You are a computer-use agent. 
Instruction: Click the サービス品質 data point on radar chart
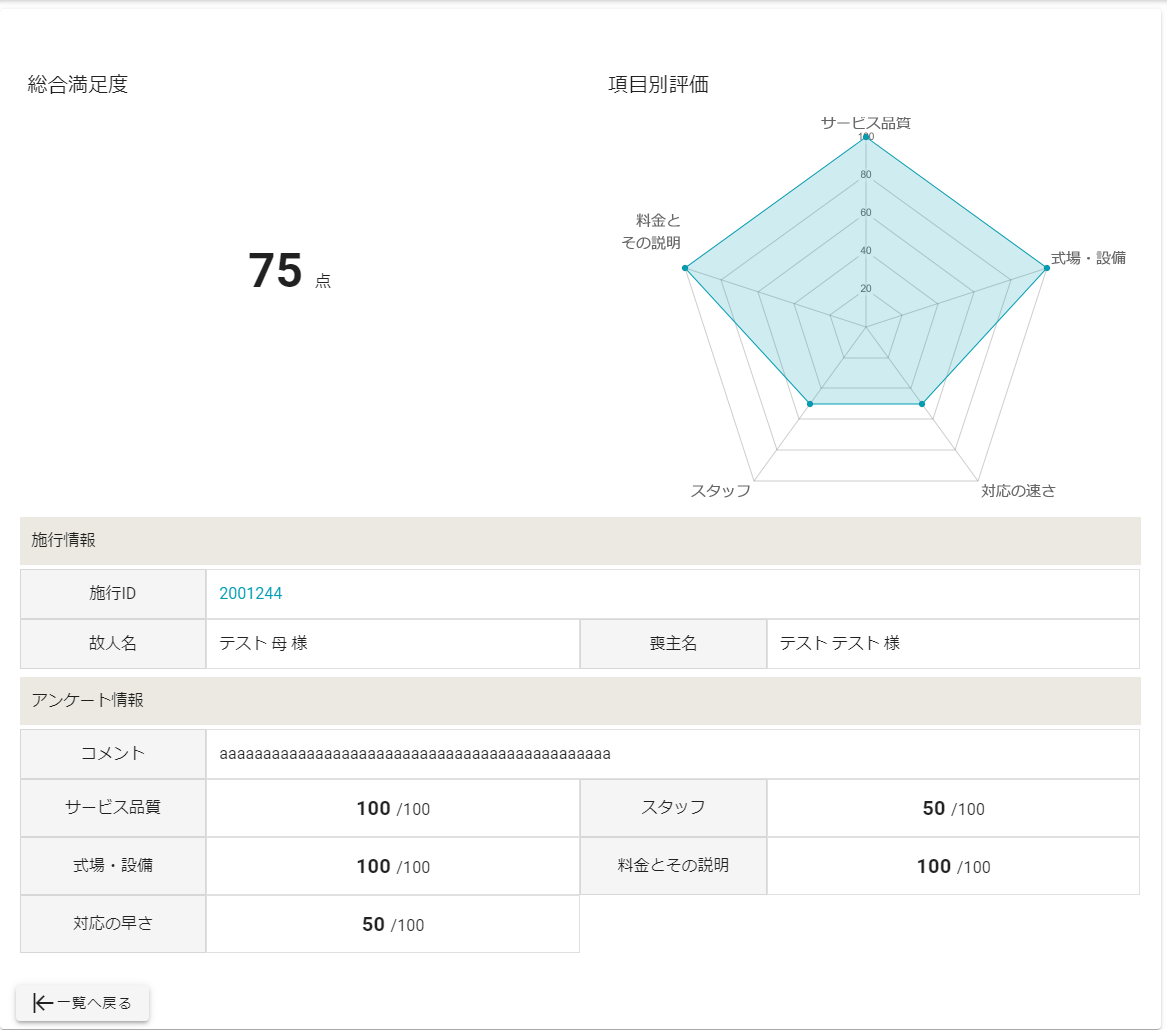coord(866,138)
